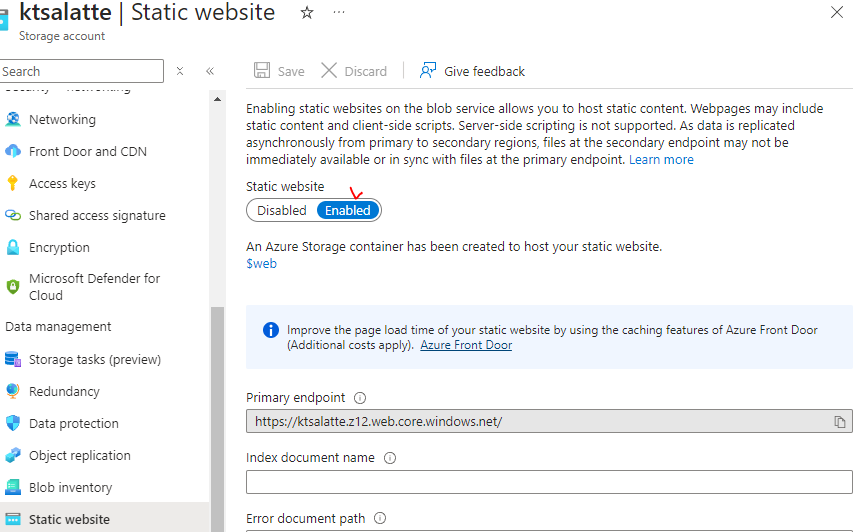Click the Microsoft Defender shield icon

[13, 287]
